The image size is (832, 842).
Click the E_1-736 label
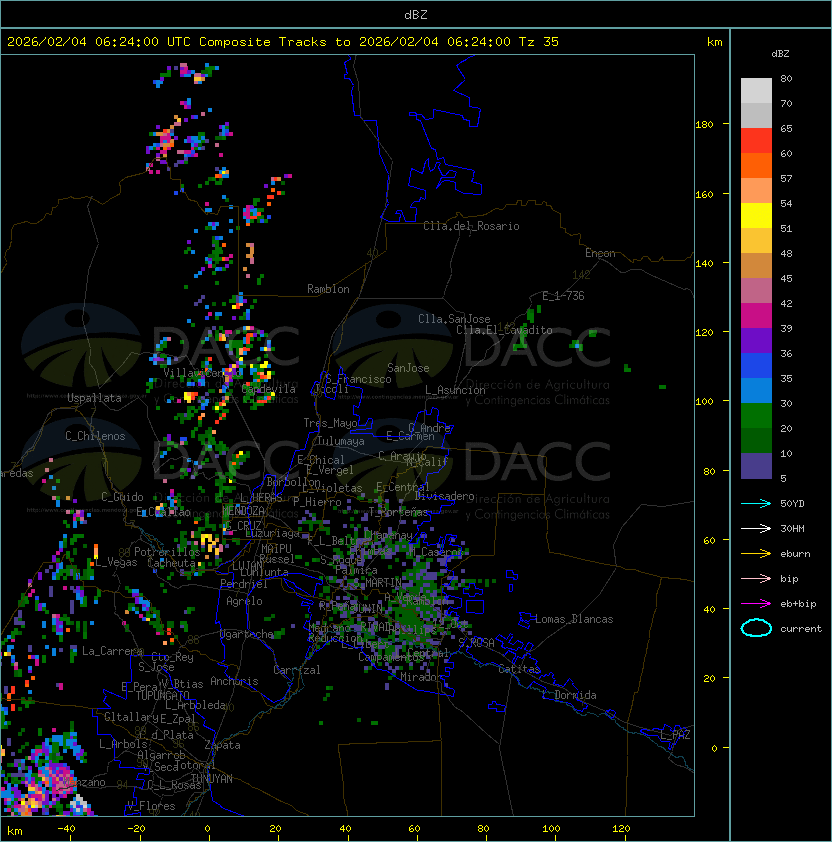pyautogui.click(x=563, y=296)
